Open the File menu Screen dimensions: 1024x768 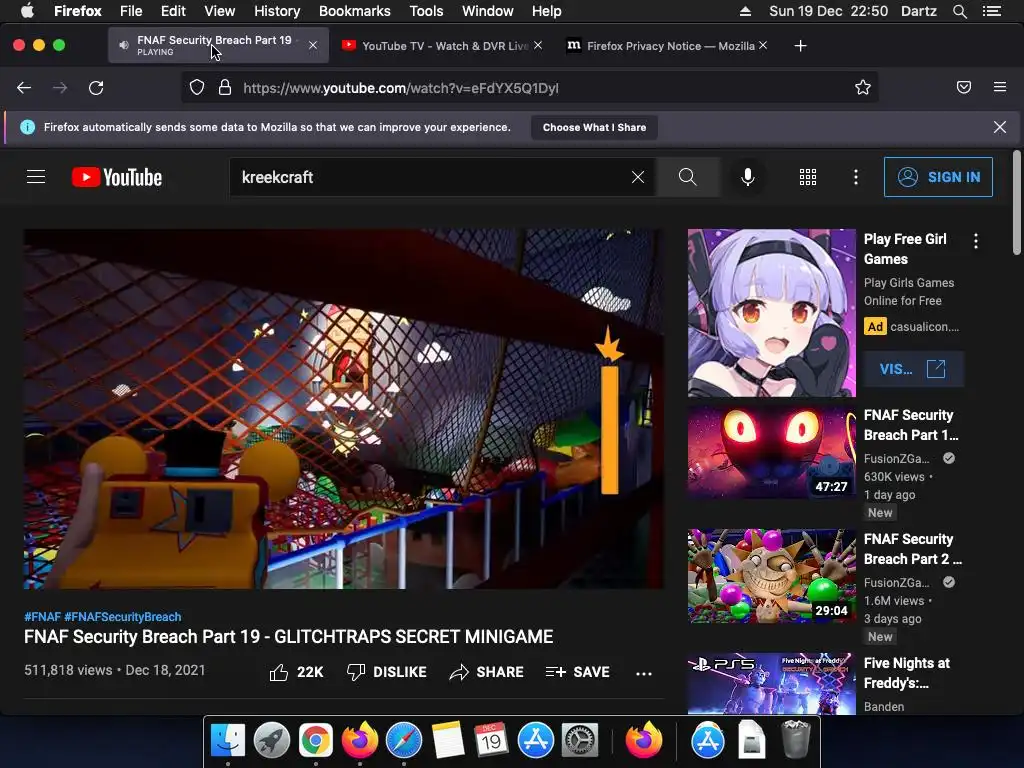(x=131, y=11)
